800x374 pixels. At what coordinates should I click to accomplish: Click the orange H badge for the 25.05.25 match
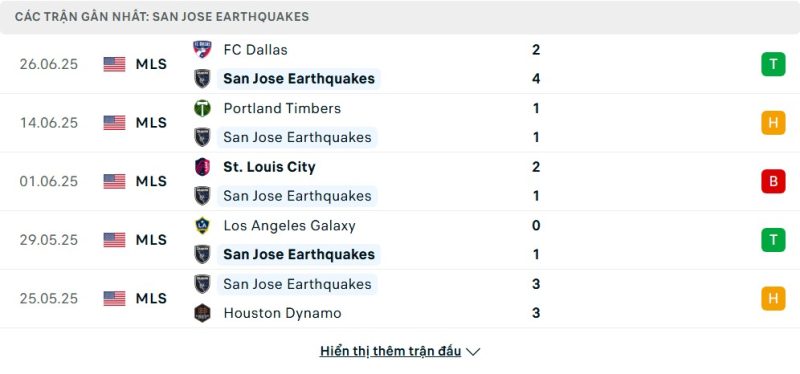coord(773,298)
